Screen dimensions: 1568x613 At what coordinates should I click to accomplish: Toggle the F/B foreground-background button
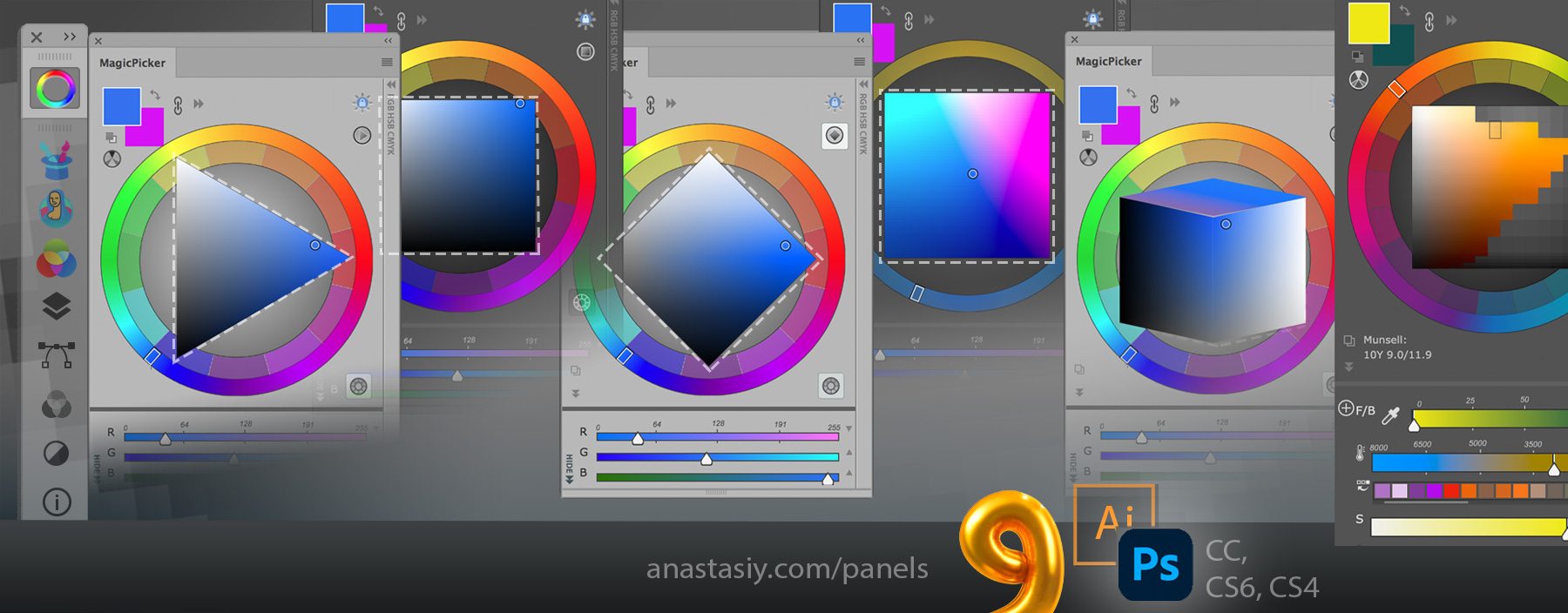1357,410
